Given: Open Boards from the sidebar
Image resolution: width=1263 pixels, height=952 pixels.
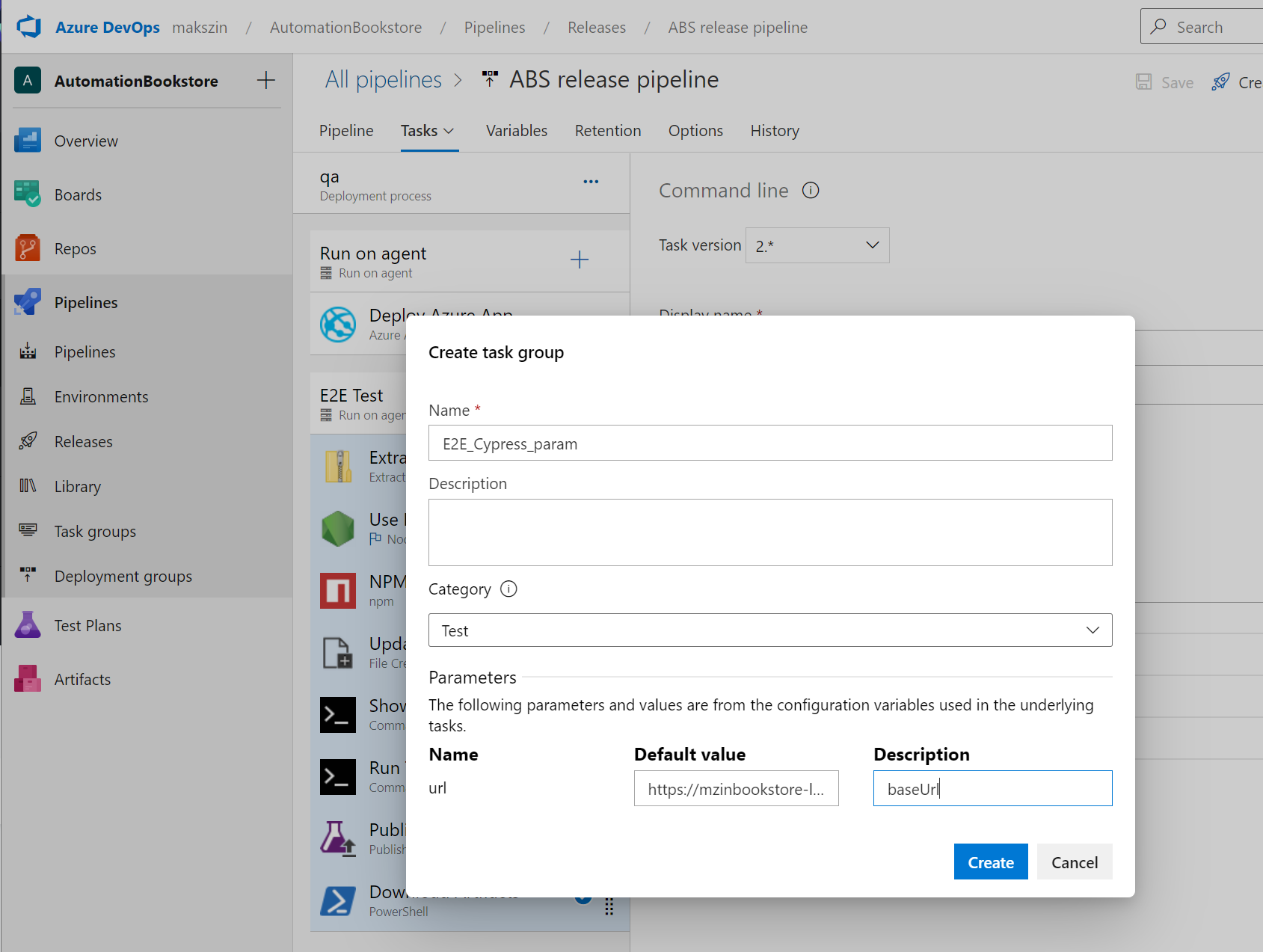Looking at the screenshot, I should click(x=78, y=195).
